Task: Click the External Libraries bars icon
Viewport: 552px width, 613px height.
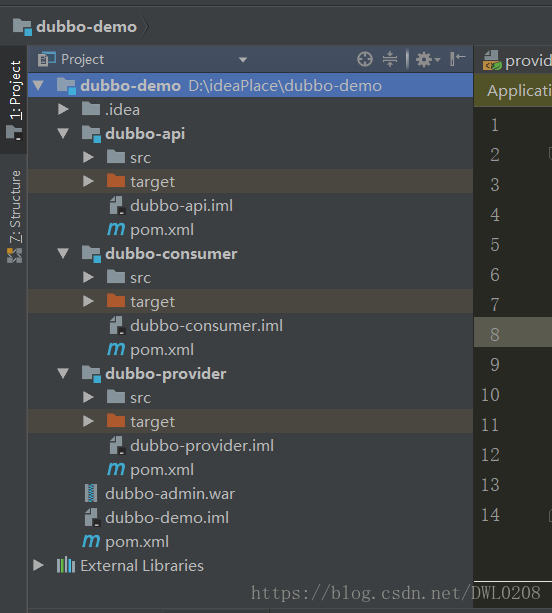Action: [66, 565]
